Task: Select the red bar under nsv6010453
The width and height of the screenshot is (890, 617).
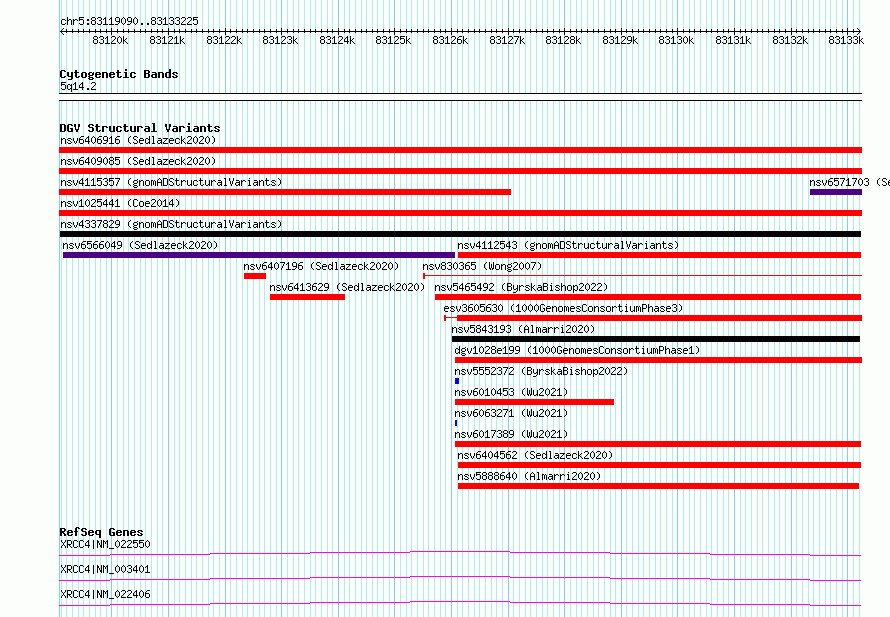Action: (x=534, y=402)
